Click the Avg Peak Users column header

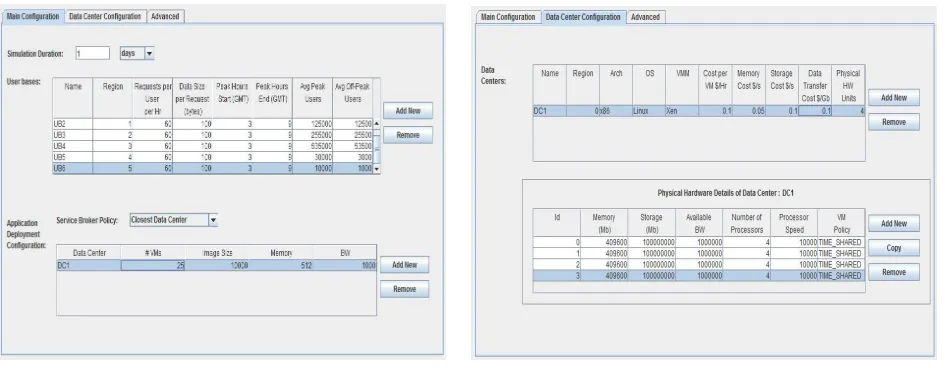click(x=313, y=98)
